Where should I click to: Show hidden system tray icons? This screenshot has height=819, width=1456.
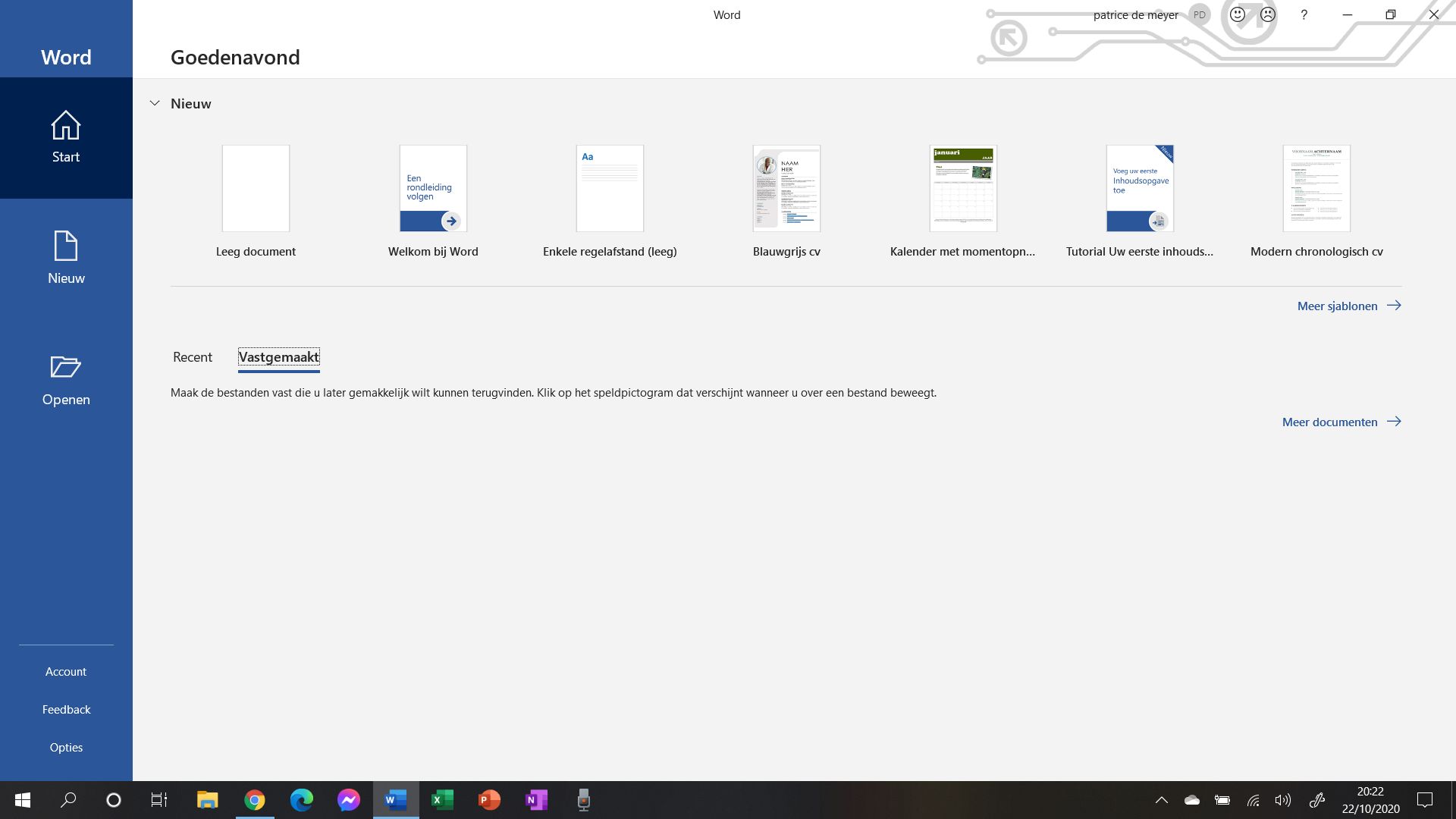[x=1162, y=800]
